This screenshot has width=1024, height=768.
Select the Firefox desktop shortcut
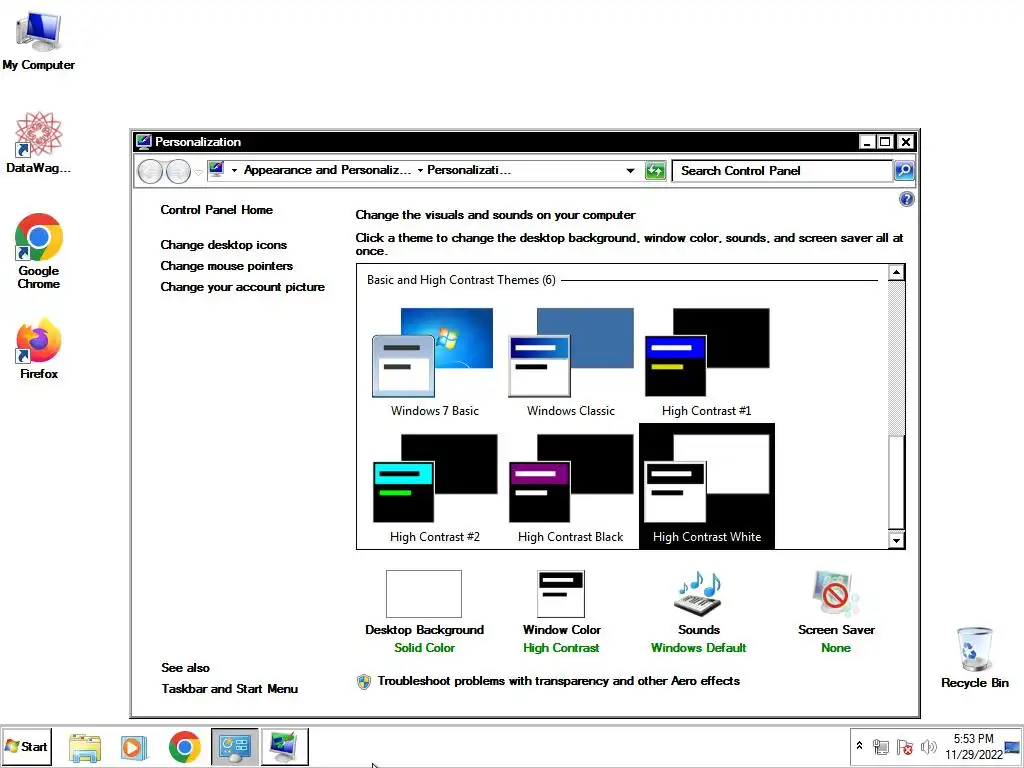pyautogui.click(x=39, y=349)
